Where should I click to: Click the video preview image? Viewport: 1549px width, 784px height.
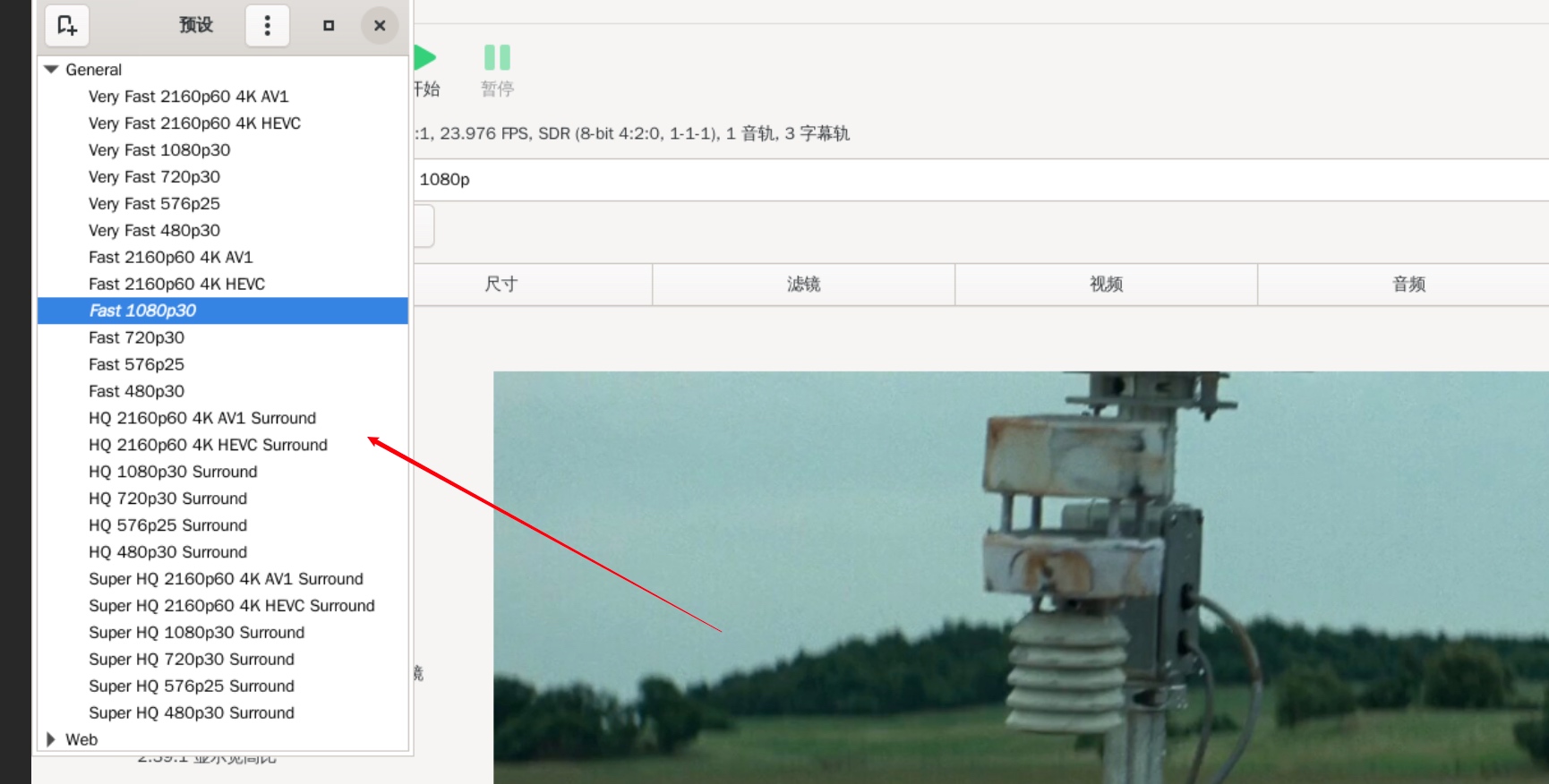click(x=1021, y=577)
